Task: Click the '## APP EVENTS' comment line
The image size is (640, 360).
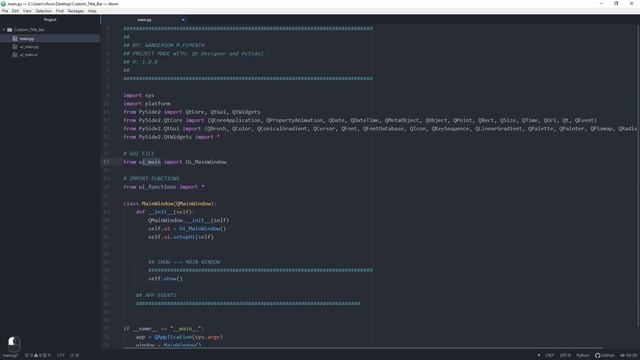Action: tap(156, 295)
